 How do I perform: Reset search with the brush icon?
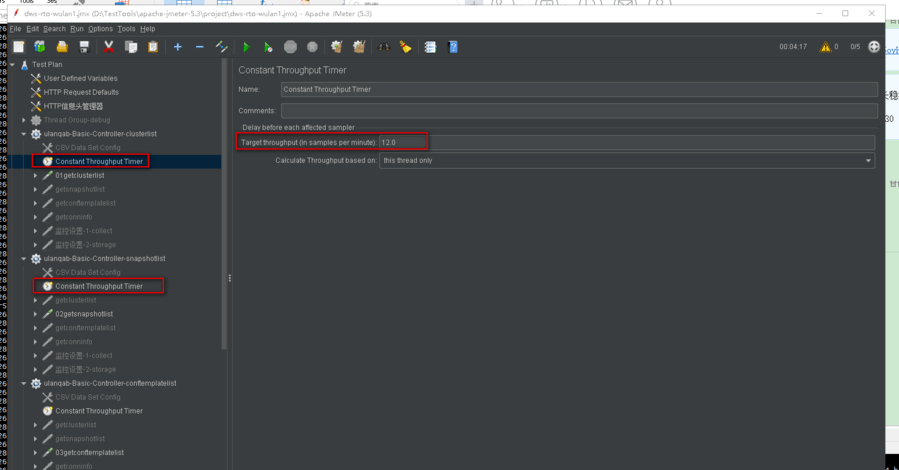click(405, 47)
